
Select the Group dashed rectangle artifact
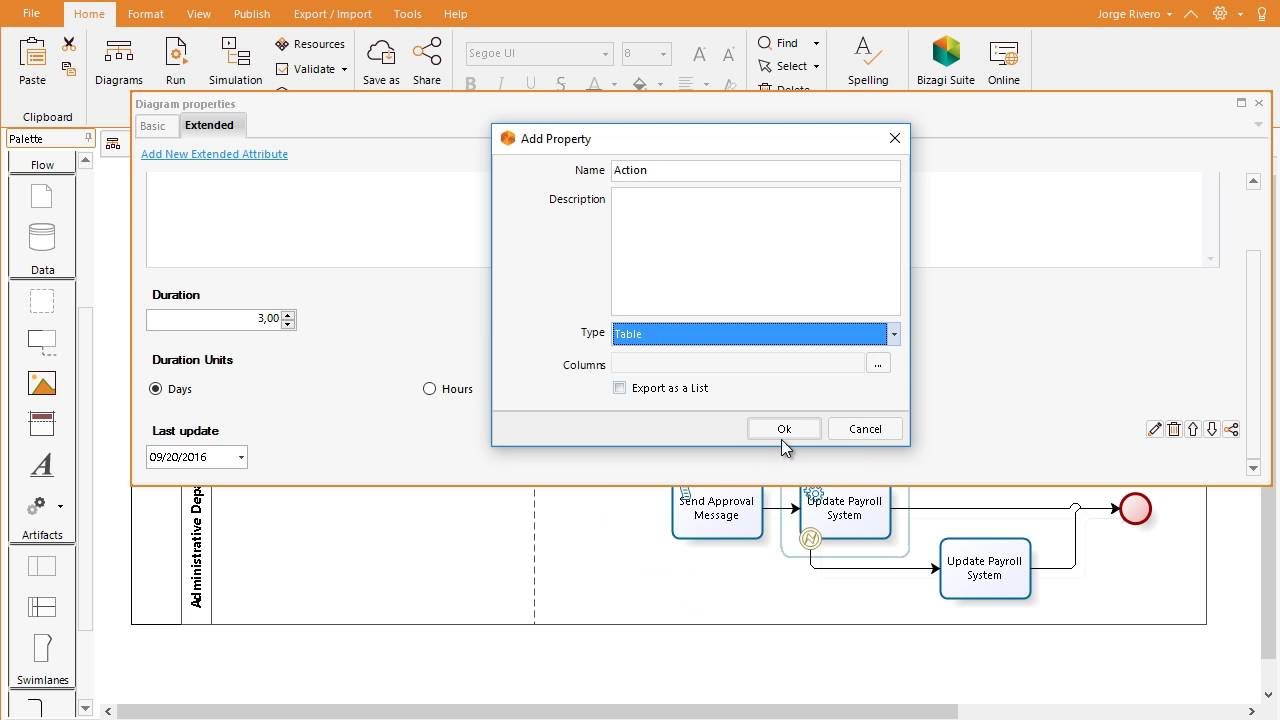click(x=42, y=301)
